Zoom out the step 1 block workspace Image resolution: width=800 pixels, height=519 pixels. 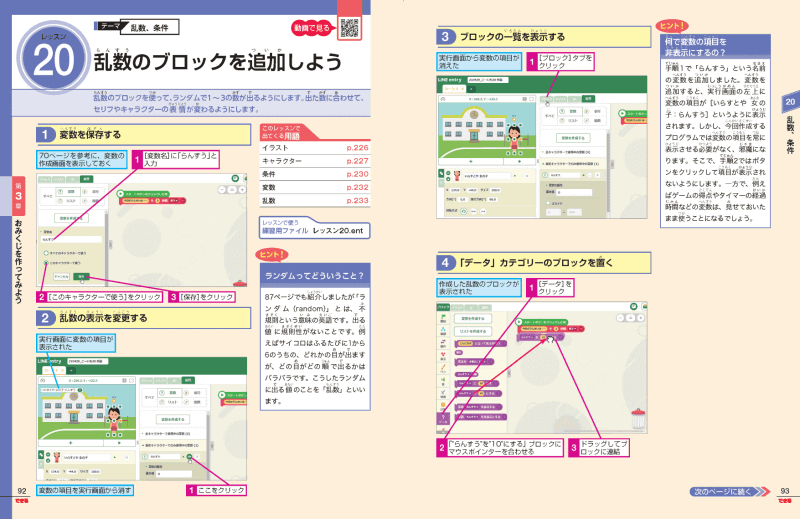(x=222, y=189)
